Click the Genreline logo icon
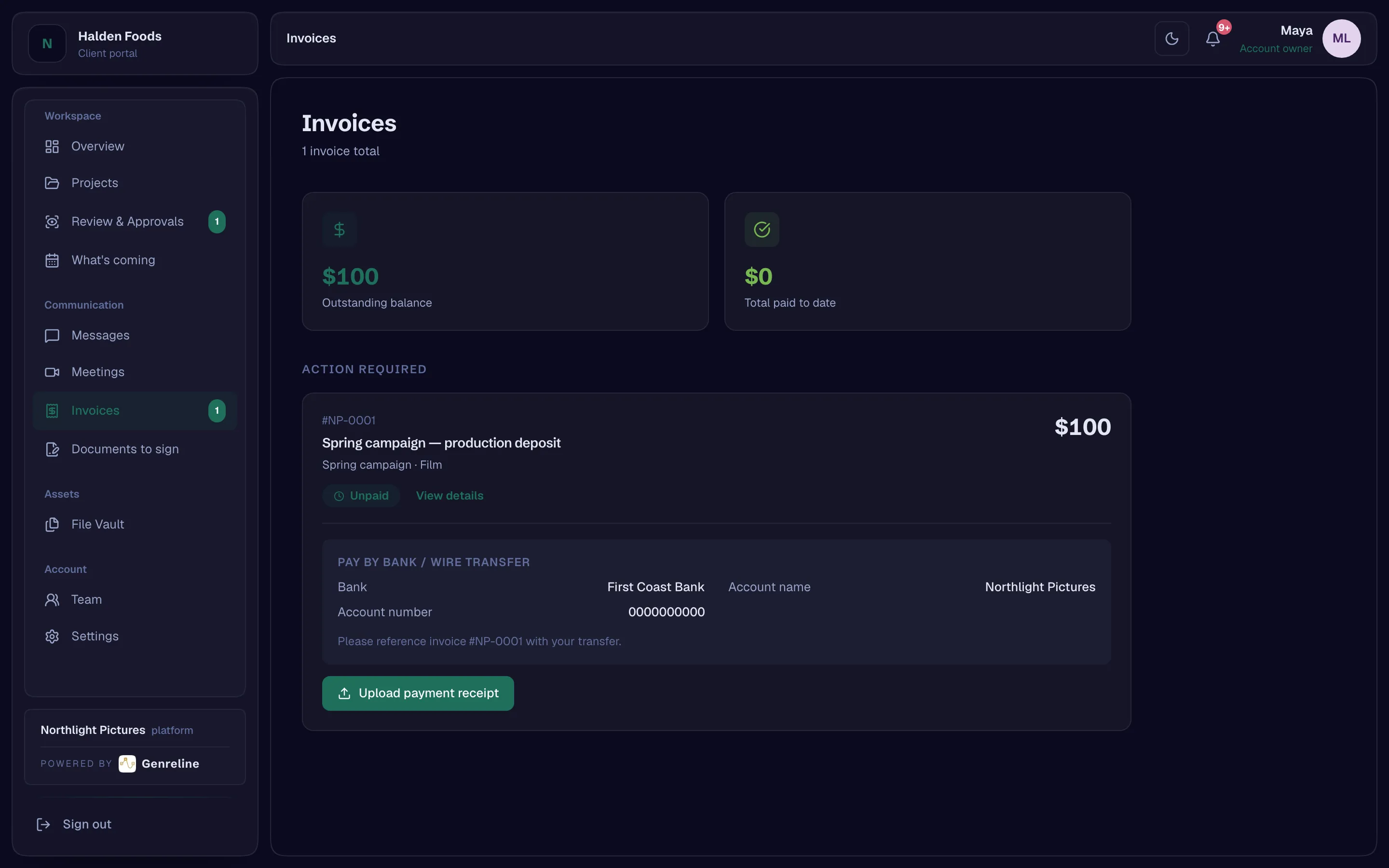The height and width of the screenshot is (868, 1389). pos(127,763)
